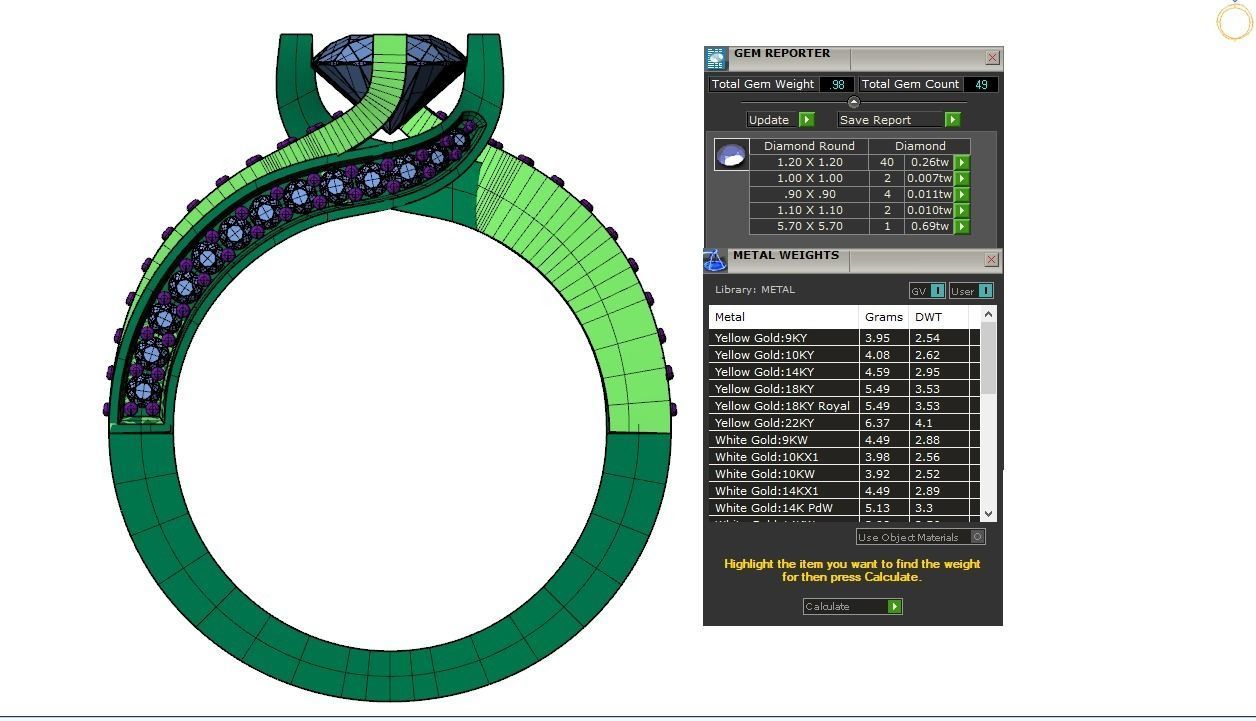Viewport: 1256px width, 721px height.
Task: Toggle the GV library switch
Action: click(x=937, y=291)
